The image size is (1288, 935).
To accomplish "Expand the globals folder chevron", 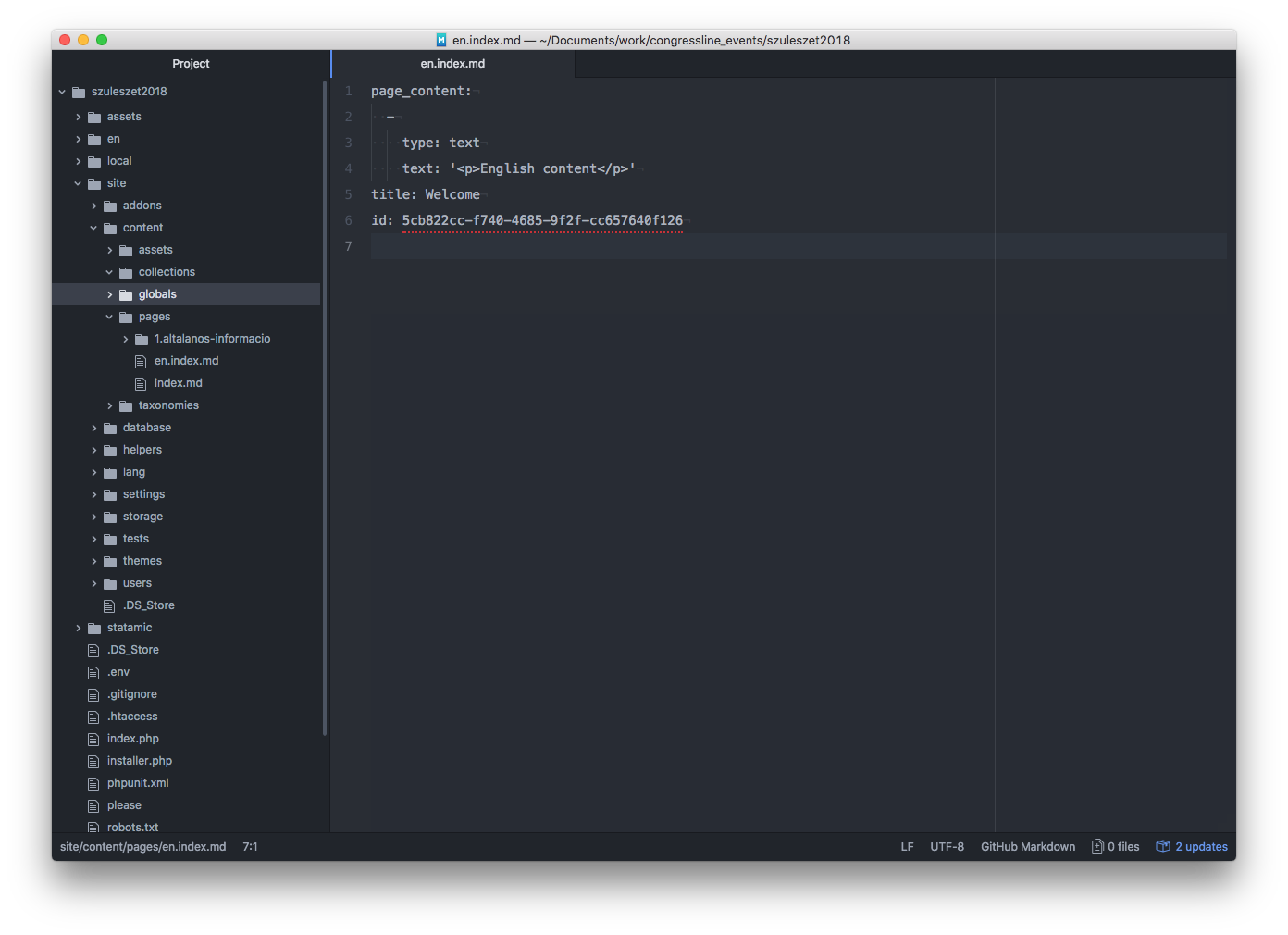I will pos(109,294).
